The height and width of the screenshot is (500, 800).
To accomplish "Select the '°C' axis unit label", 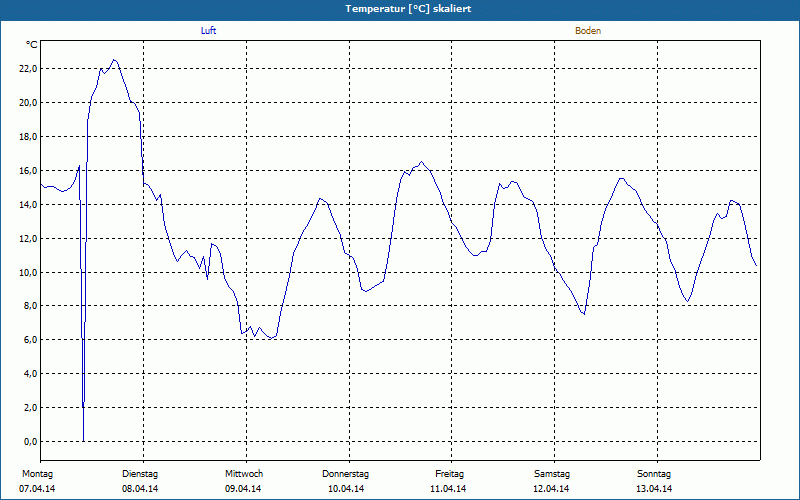I will [x=32, y=45].
